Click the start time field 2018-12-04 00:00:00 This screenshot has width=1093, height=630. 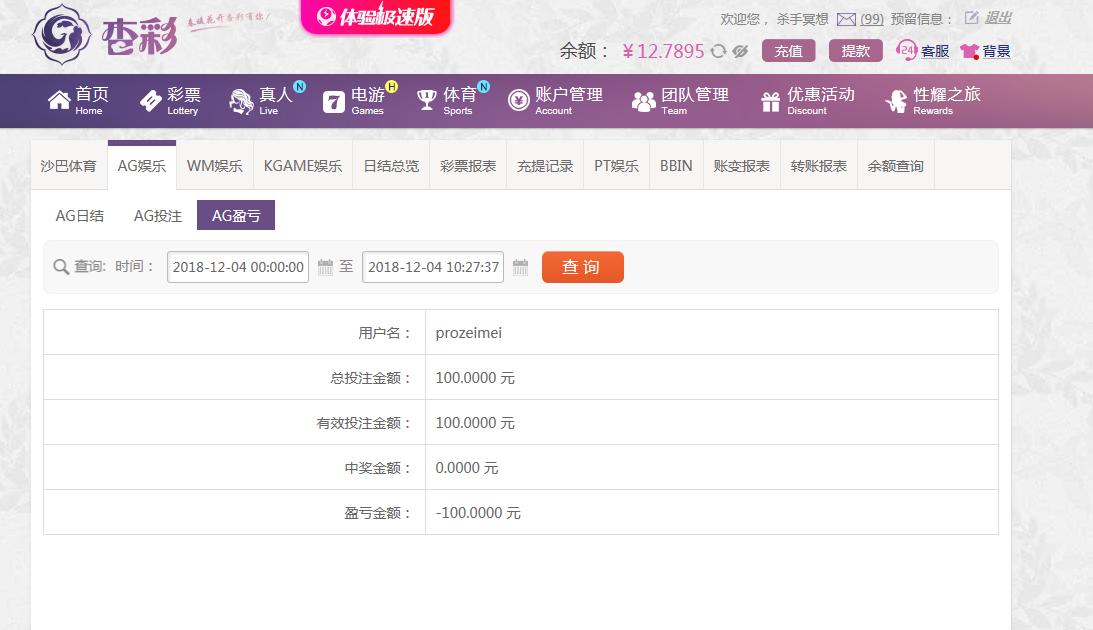click(238, 267)
